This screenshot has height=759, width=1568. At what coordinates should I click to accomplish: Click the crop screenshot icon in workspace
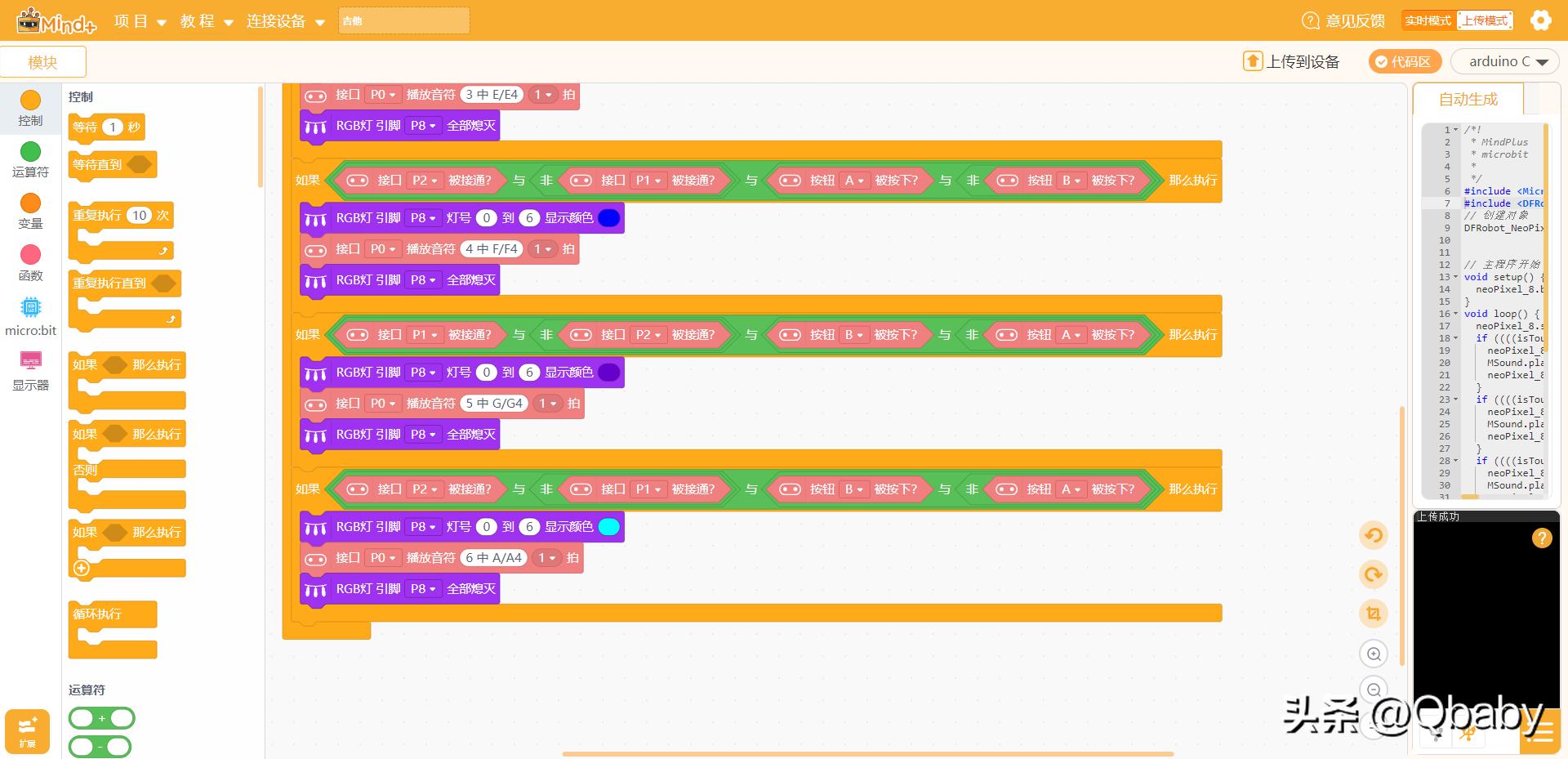point(1374,614)
